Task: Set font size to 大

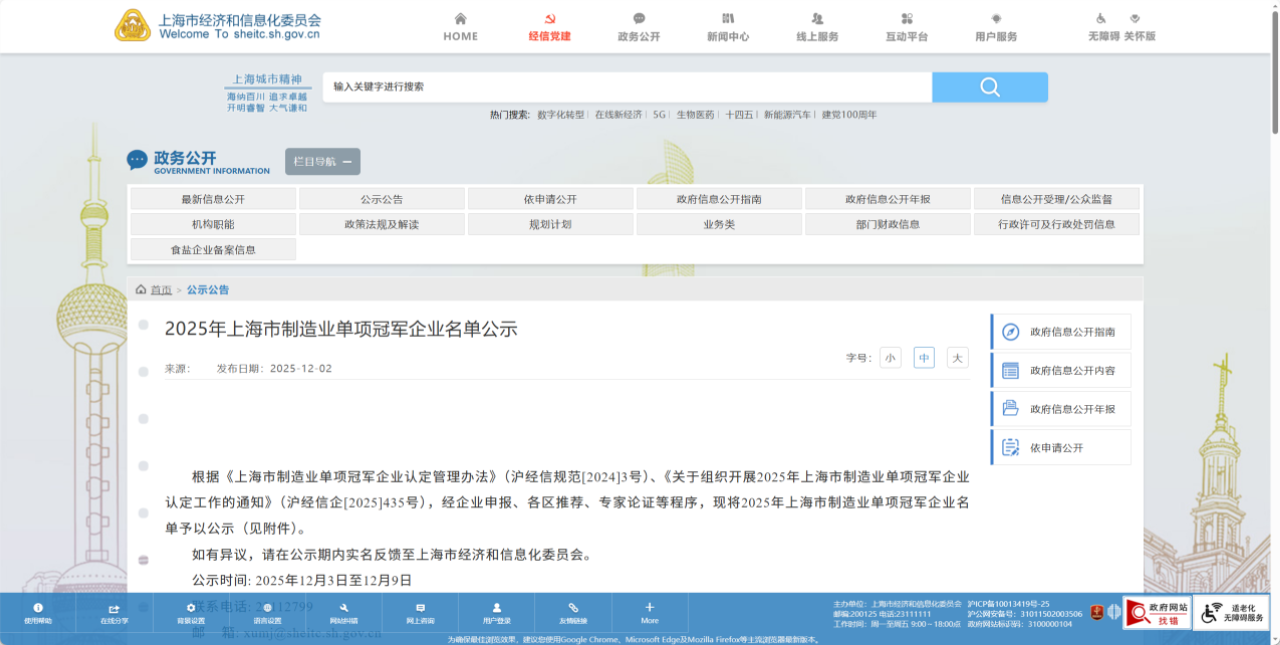Action: 957,358
